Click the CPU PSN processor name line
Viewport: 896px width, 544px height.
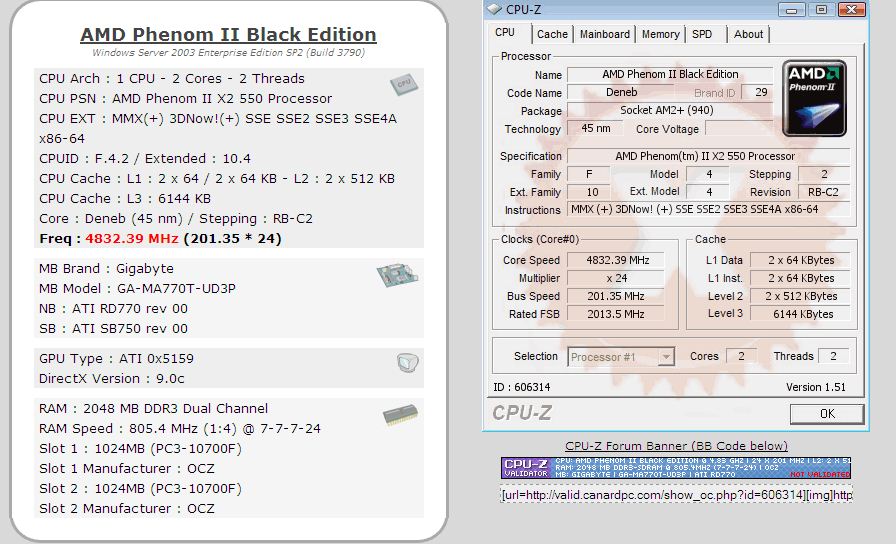point(186,98)
